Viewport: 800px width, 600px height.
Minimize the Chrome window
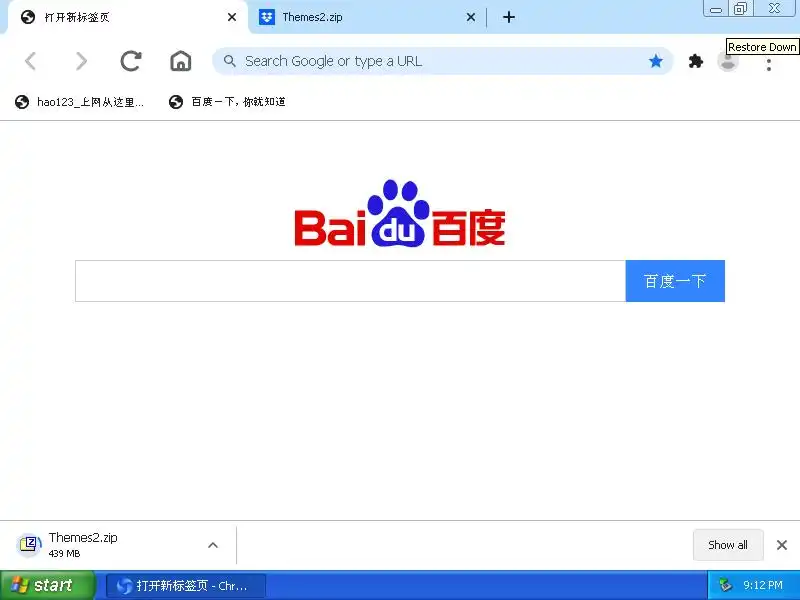(x=716, y=9)
